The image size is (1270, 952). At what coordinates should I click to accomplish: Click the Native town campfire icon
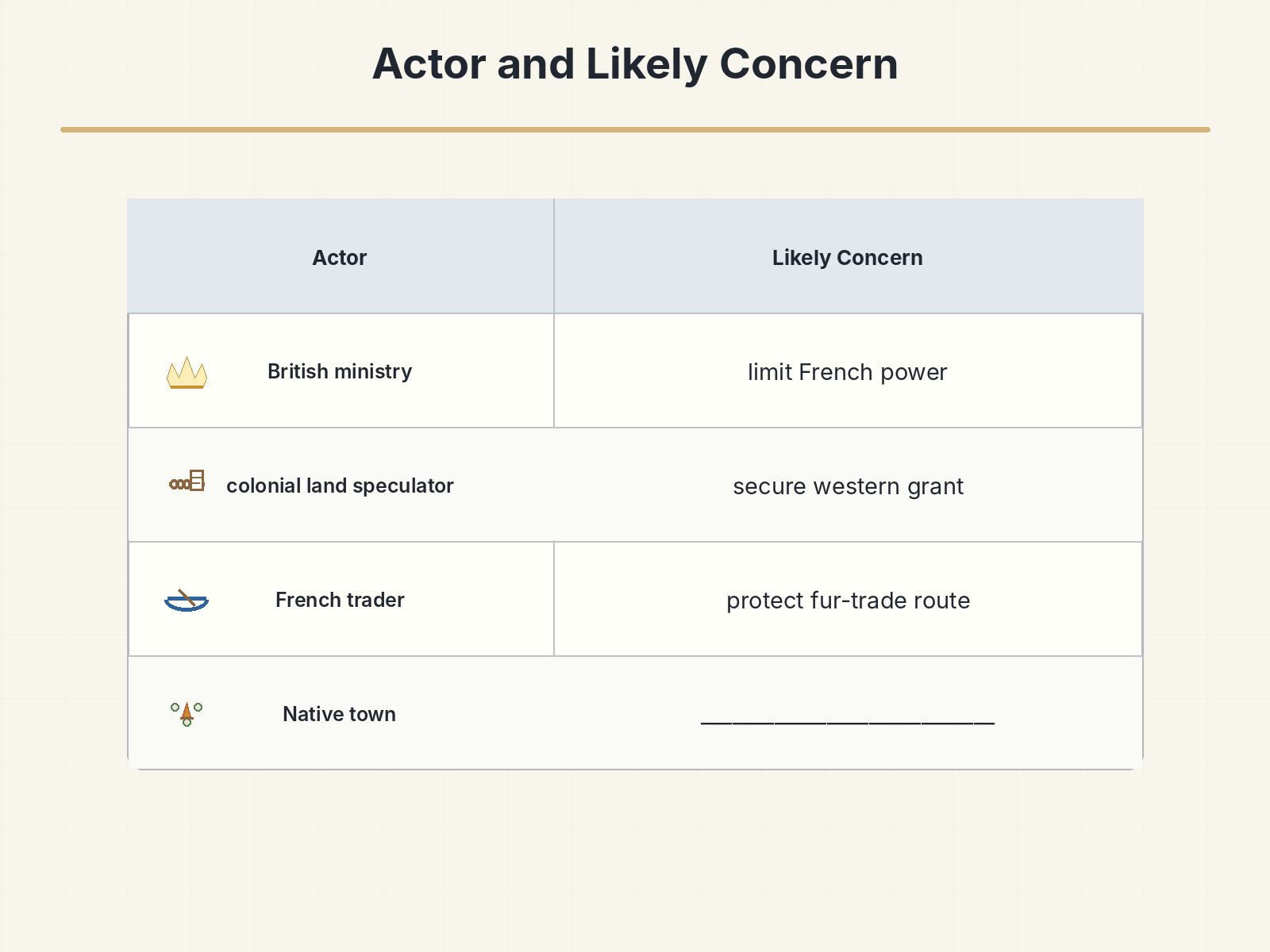187,714
